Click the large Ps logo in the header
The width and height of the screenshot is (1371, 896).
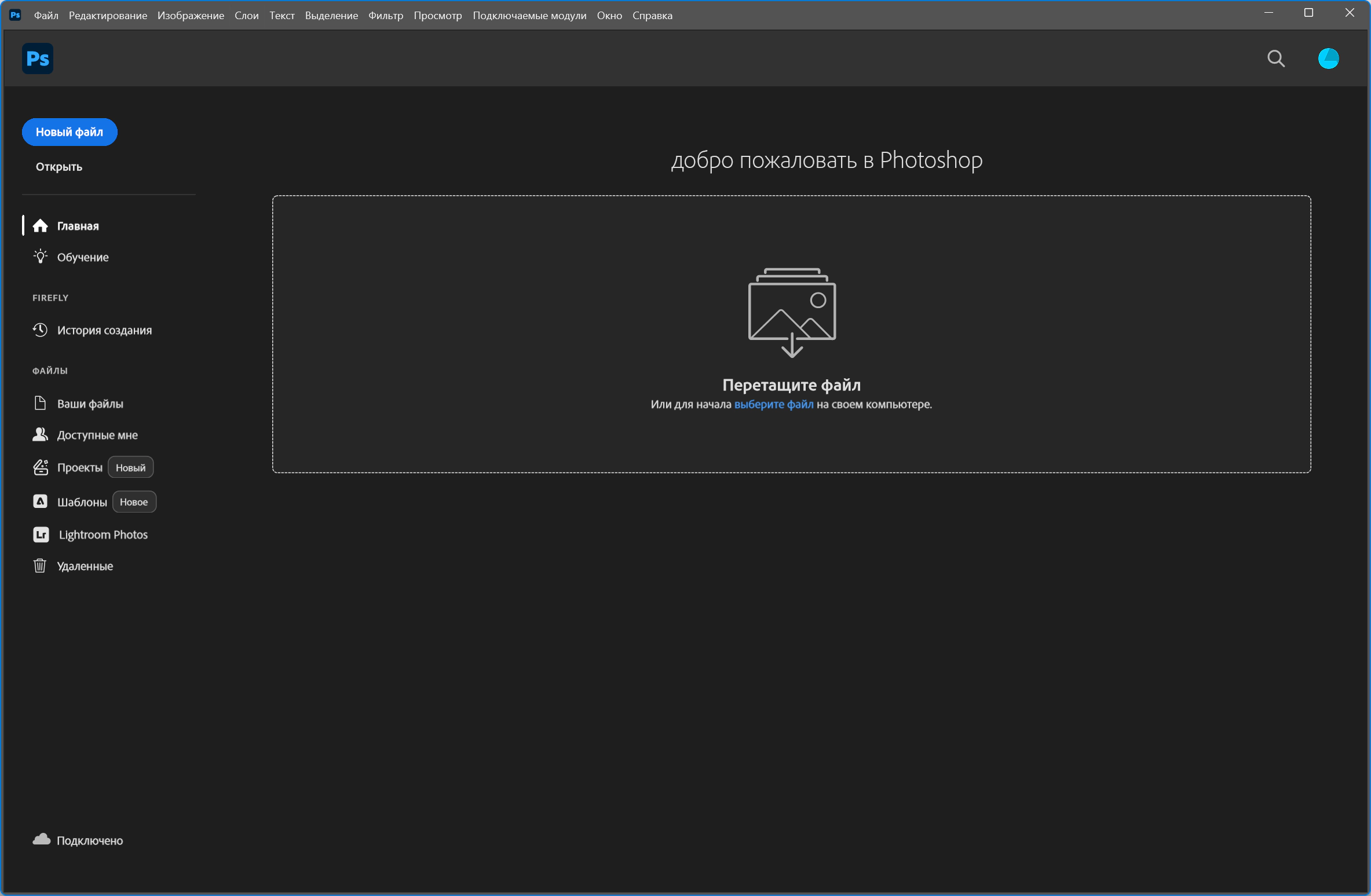pos(38,58)
